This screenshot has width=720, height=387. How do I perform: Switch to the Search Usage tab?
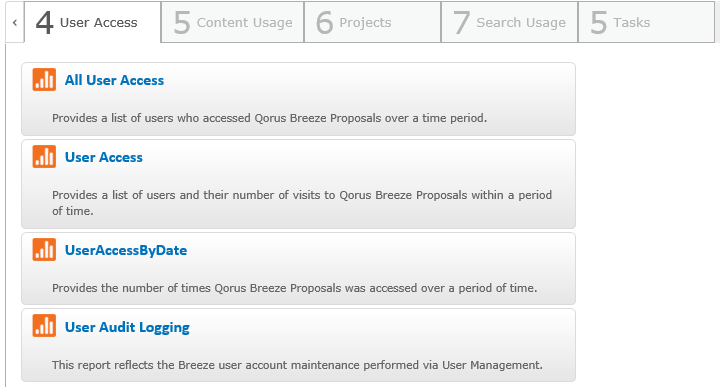[509, 22]
